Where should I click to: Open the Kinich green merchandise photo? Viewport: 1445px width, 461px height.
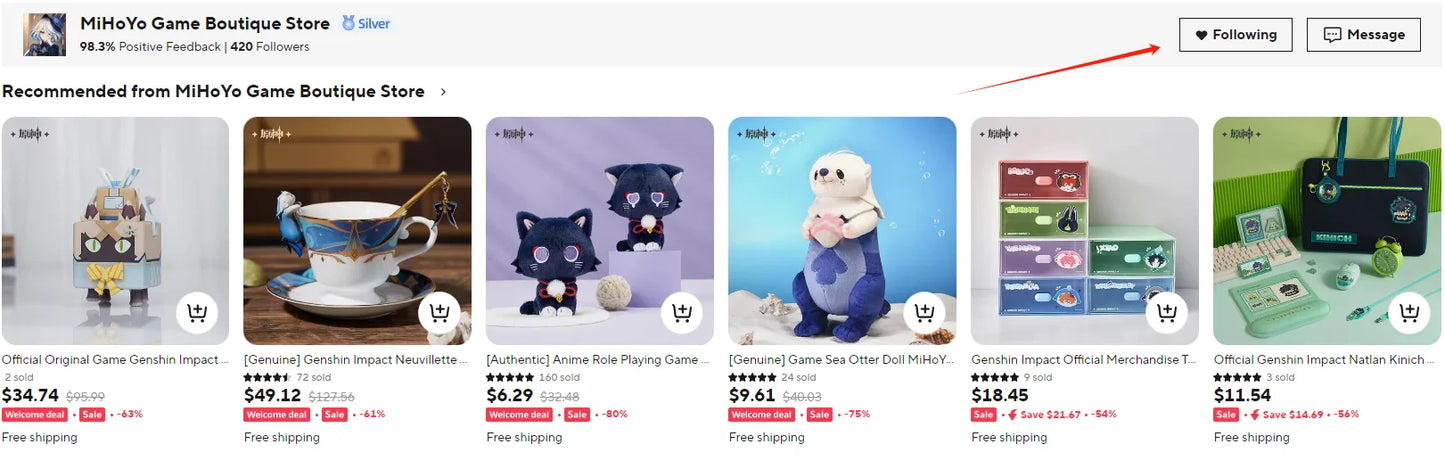click(1327, 231)
